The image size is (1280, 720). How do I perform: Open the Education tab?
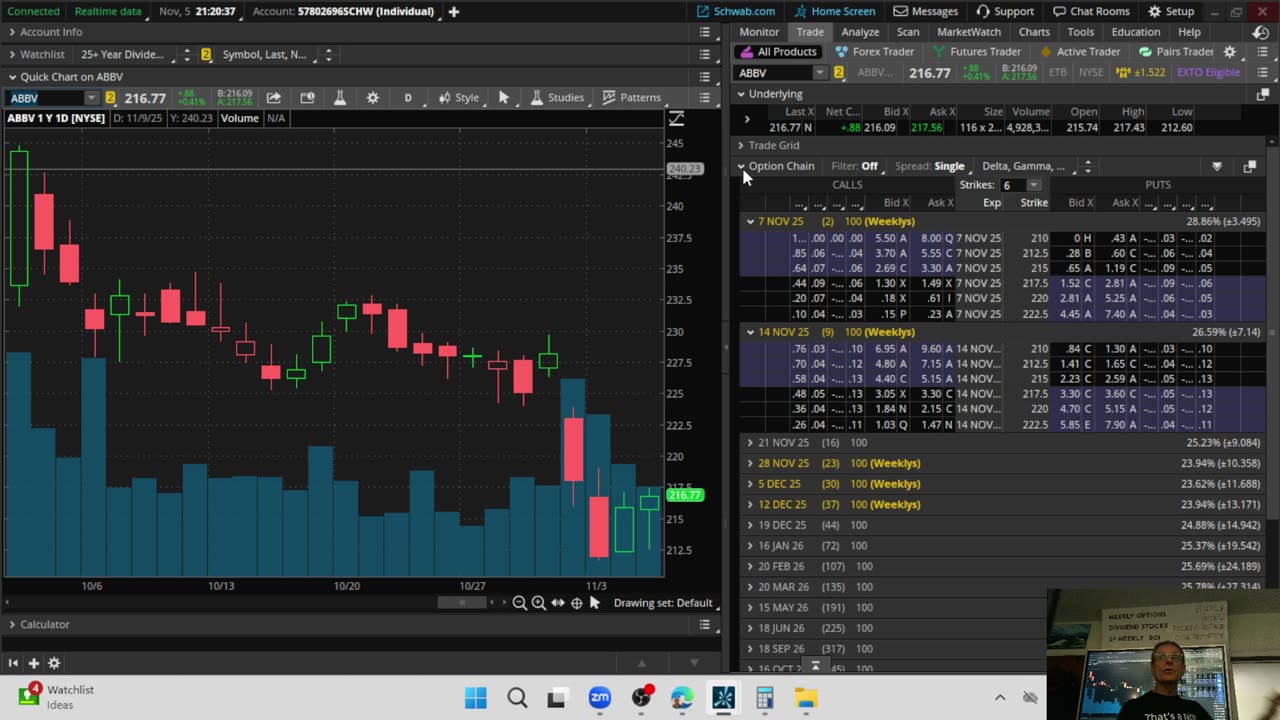(x=1136, y=32)
